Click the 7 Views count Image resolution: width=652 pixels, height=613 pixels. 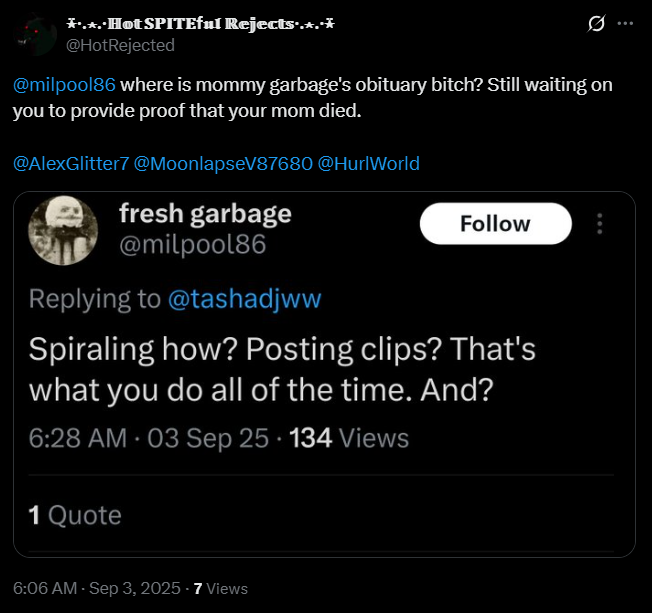(220, 588)
